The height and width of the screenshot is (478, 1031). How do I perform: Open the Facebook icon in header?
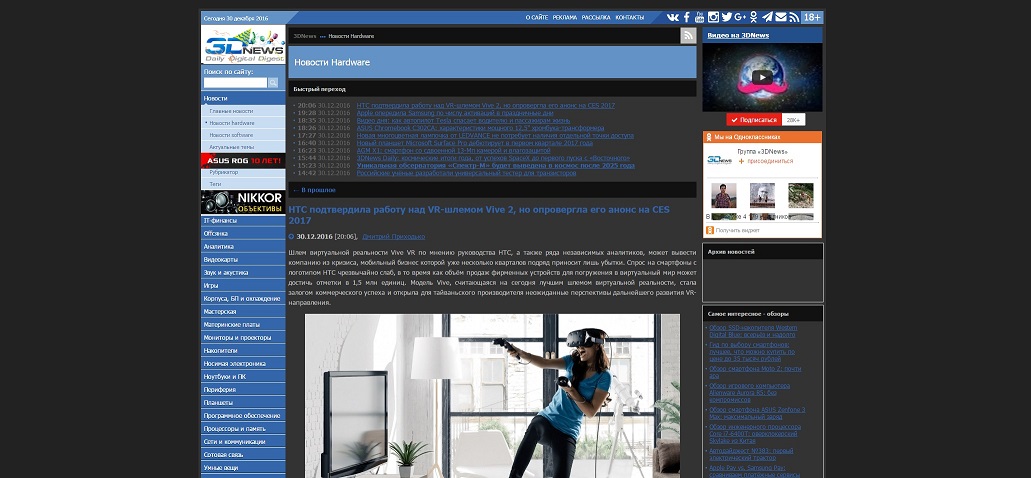pos(686,17)
